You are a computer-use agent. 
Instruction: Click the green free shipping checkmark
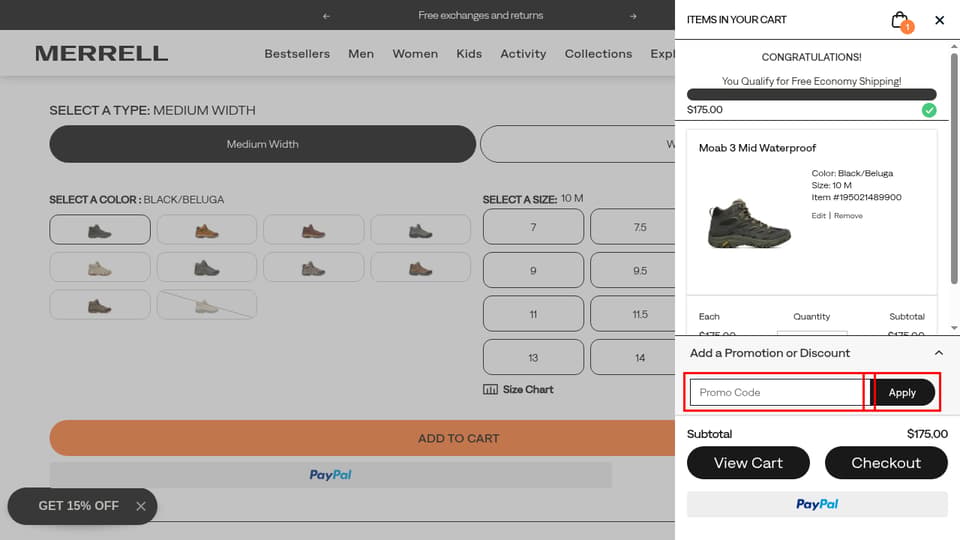point(929,110)
